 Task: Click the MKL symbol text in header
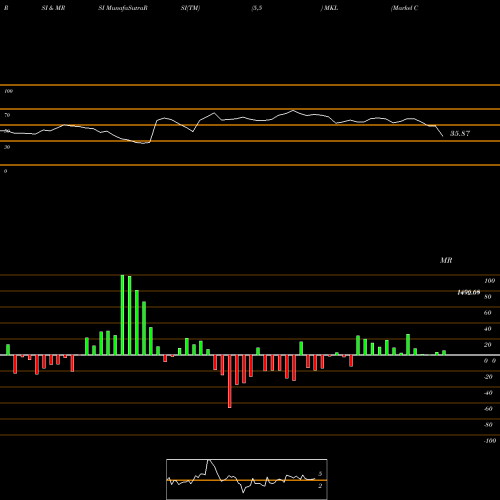point(331,8)
